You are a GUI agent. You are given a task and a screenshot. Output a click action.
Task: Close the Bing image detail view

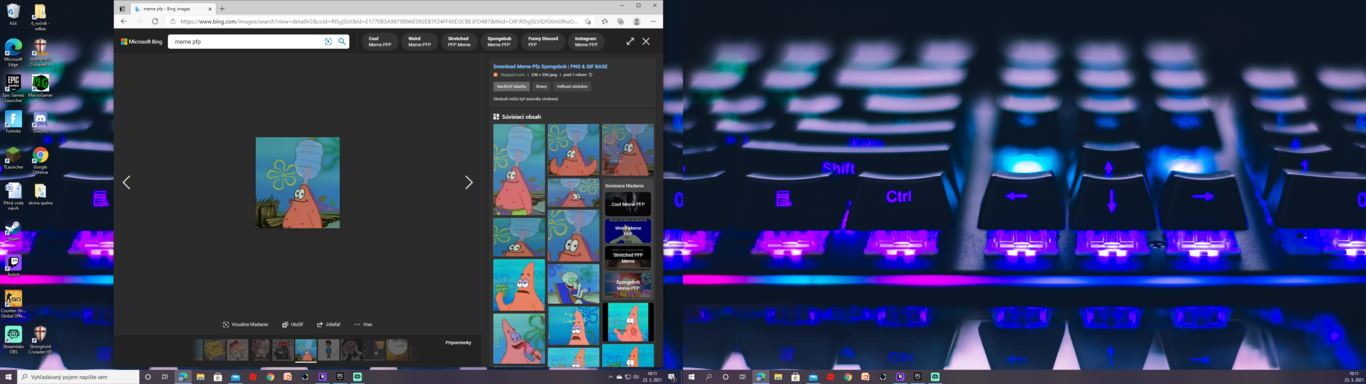646,42
